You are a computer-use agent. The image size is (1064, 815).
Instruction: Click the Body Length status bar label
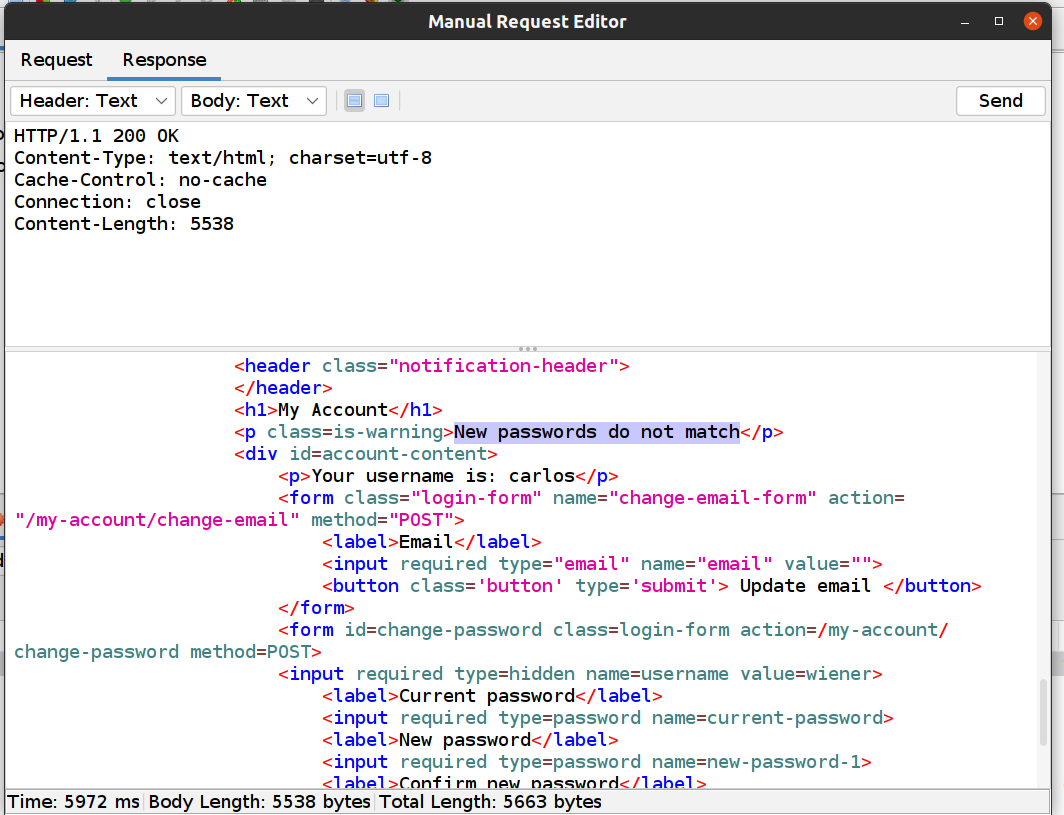[x=260, y=802]
